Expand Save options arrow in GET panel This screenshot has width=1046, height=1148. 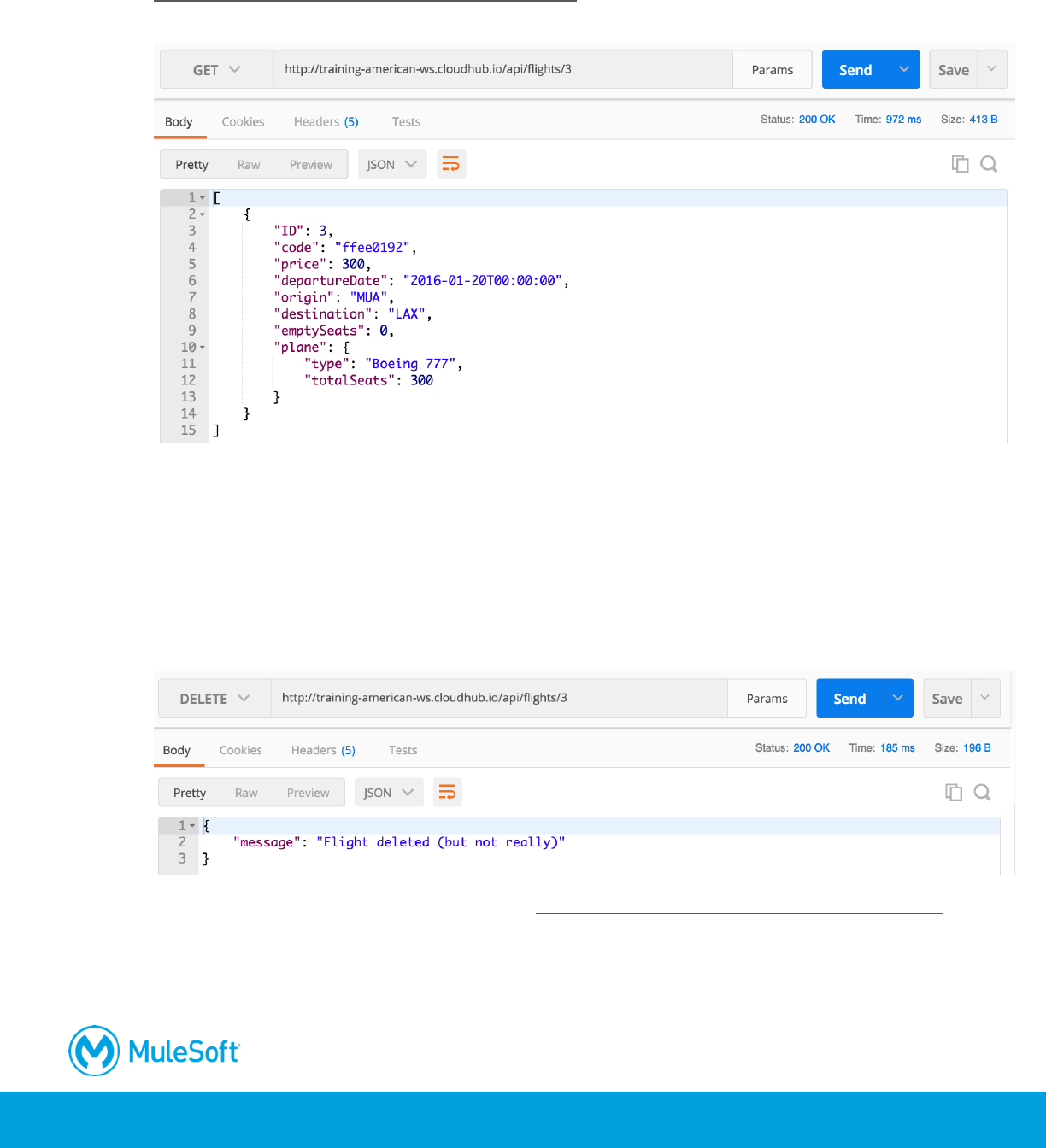991,70
